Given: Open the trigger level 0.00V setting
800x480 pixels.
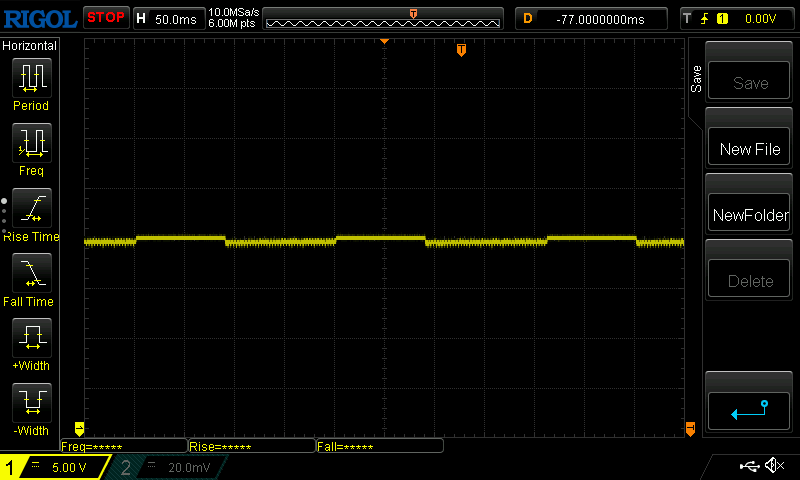Looking at the screenshot, I should click(735, 18).
